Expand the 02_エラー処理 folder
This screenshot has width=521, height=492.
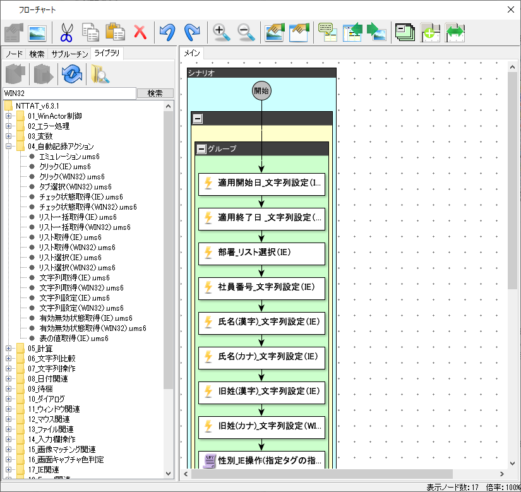click(9, 126)
